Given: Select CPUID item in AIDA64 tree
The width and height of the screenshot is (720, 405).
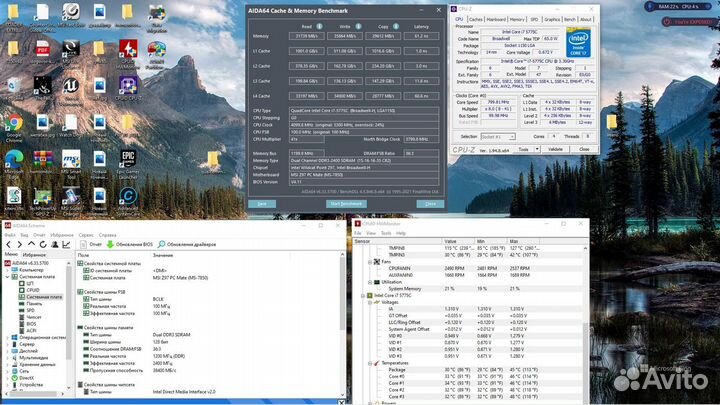Looking at the screenshot, I should tap(33, 290).
